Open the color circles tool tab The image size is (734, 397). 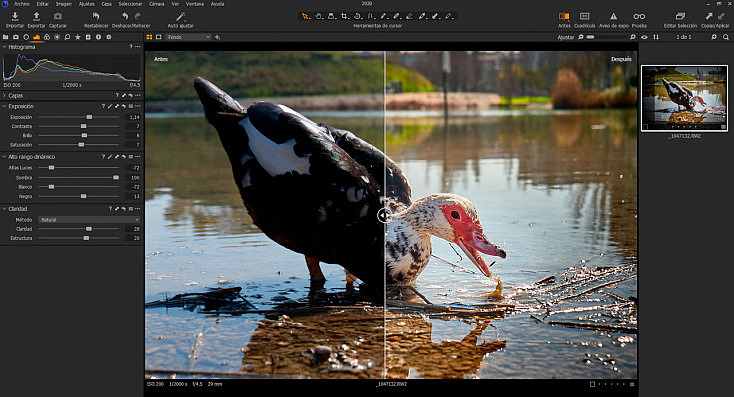click(47, 37)
